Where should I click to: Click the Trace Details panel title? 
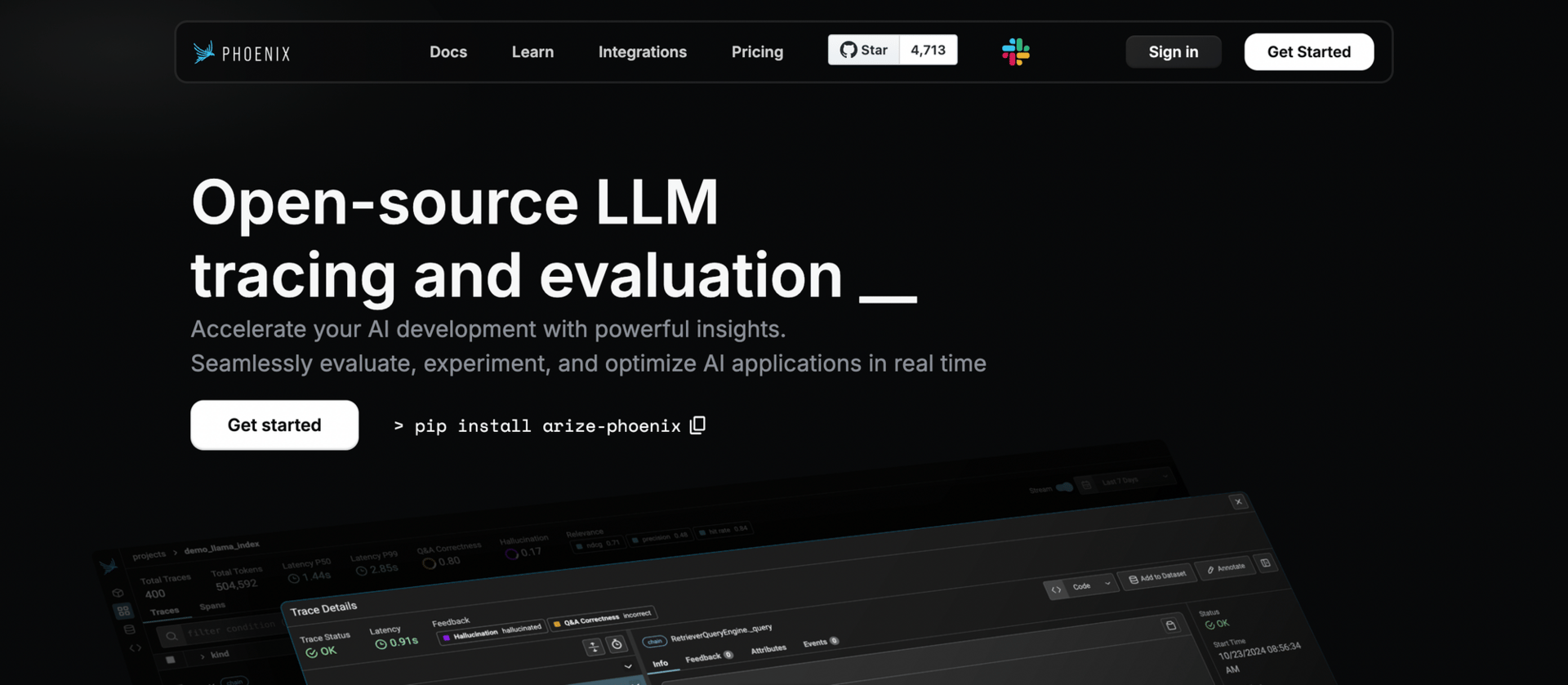click(x=323, y=609)
